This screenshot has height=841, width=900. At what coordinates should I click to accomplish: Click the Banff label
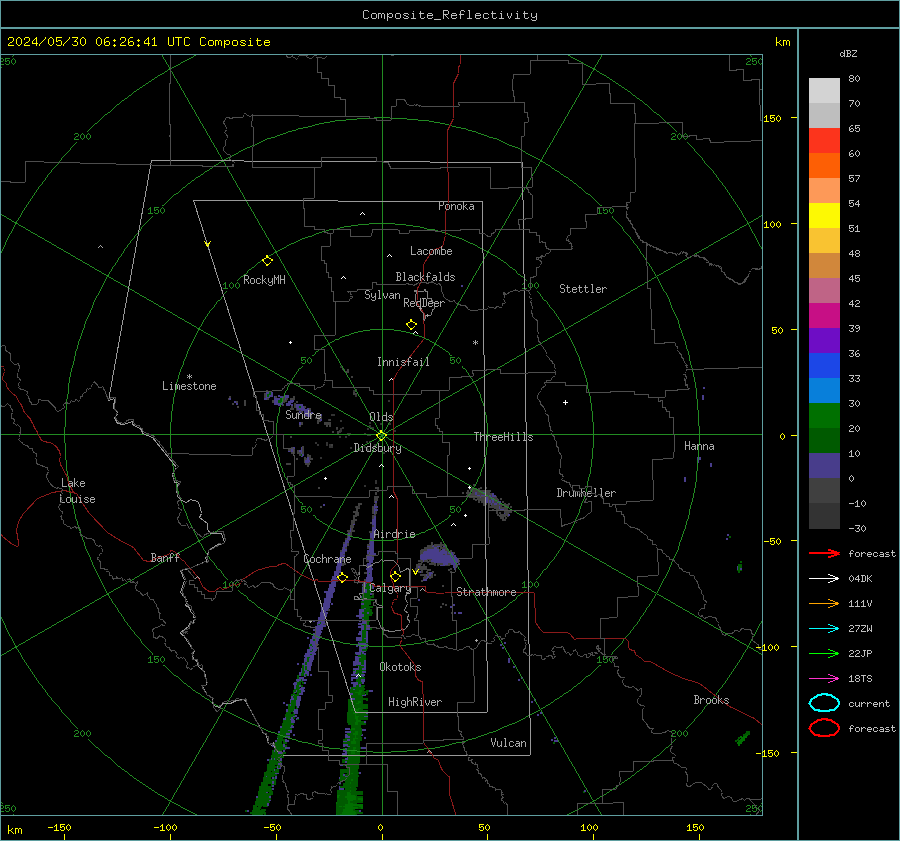[165, 557]
